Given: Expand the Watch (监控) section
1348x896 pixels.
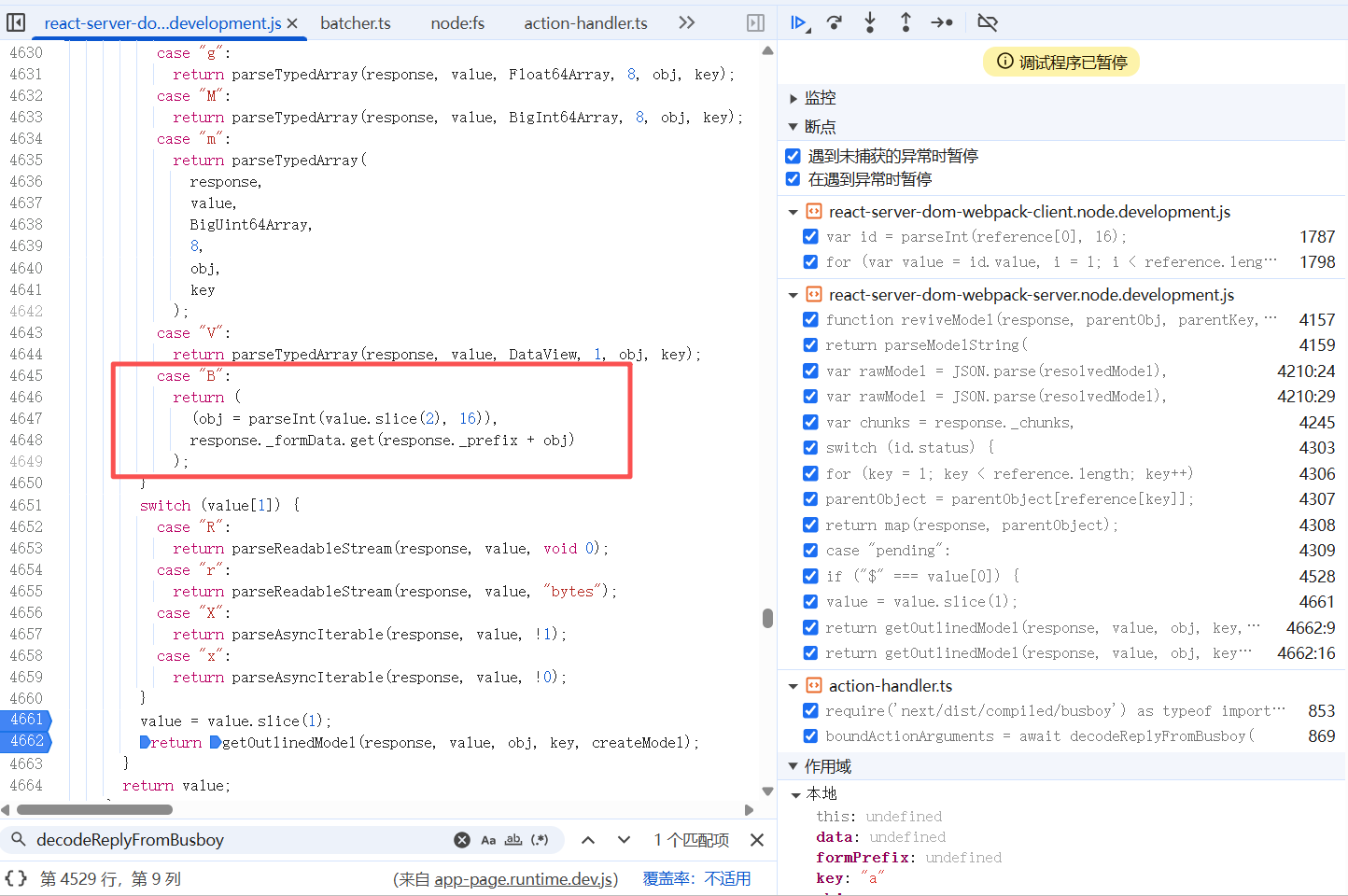Looking at the screenshot, I should 793,98.
